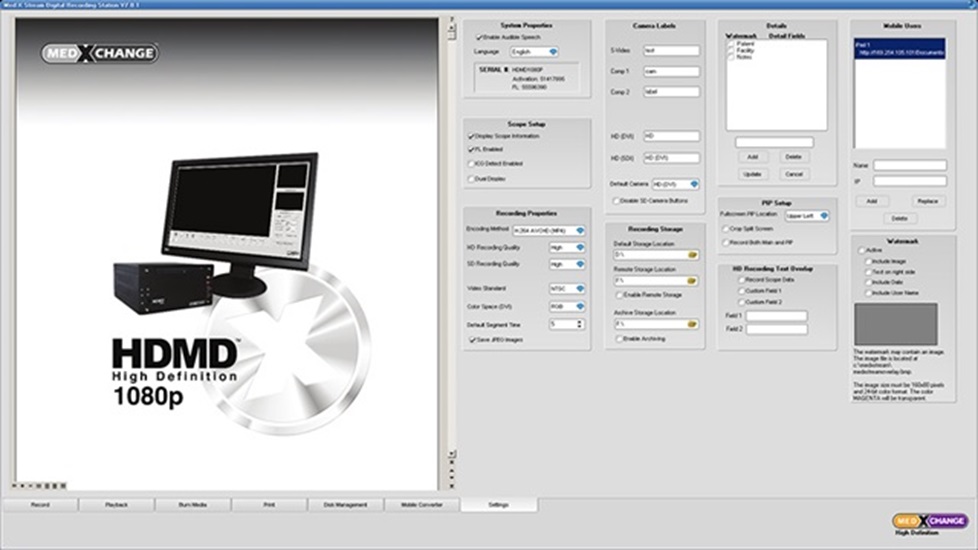This screenshot has width=978, height=550.
Task: Check Custom Field 2 overlay option
Action: [x=742, y=302]
